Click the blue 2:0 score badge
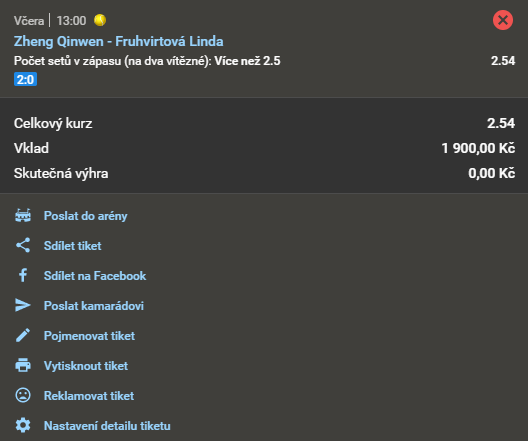 [25, 79]
